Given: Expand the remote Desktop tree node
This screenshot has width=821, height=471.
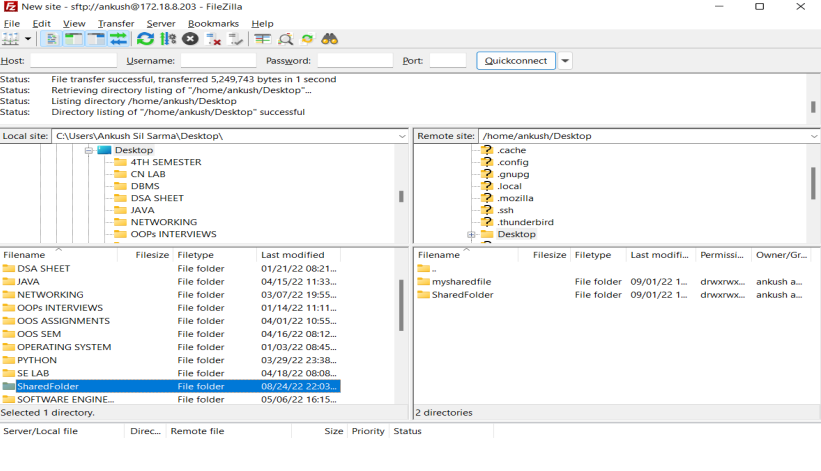Looking at the screenshot, I should coord(471,234).
